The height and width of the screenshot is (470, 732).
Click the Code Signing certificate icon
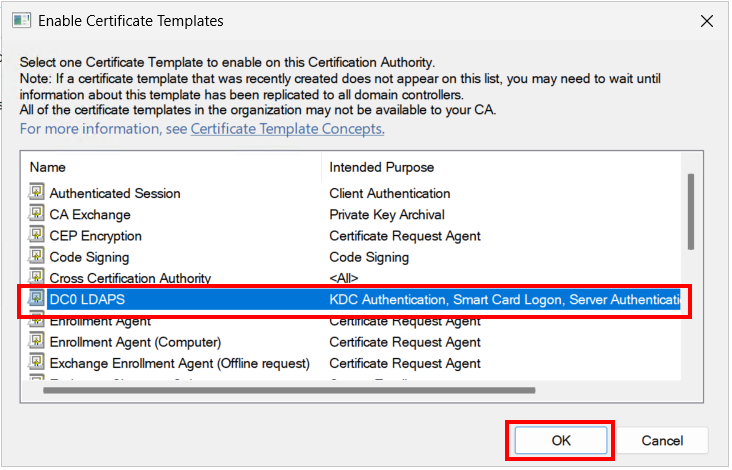click(36, 256)
